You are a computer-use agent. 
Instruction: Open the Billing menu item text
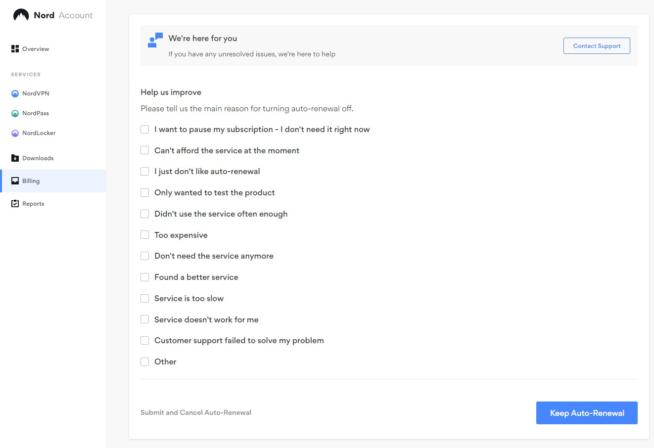[31, 181]
